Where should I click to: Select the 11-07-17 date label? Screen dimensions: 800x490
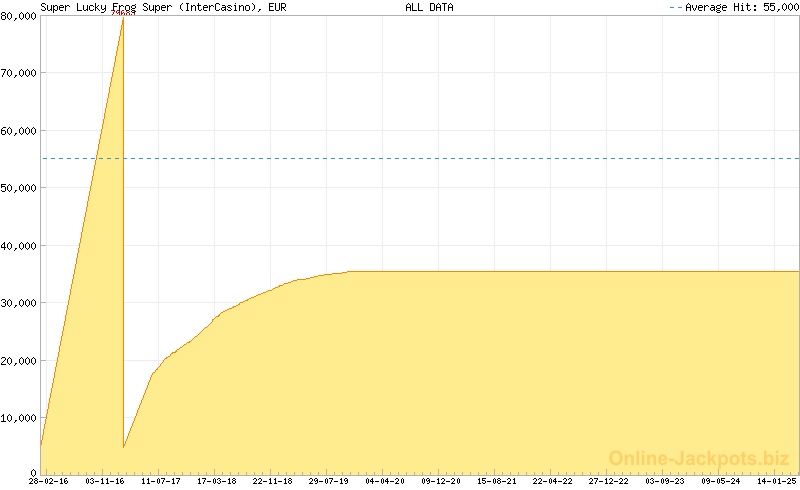(161, 481)
